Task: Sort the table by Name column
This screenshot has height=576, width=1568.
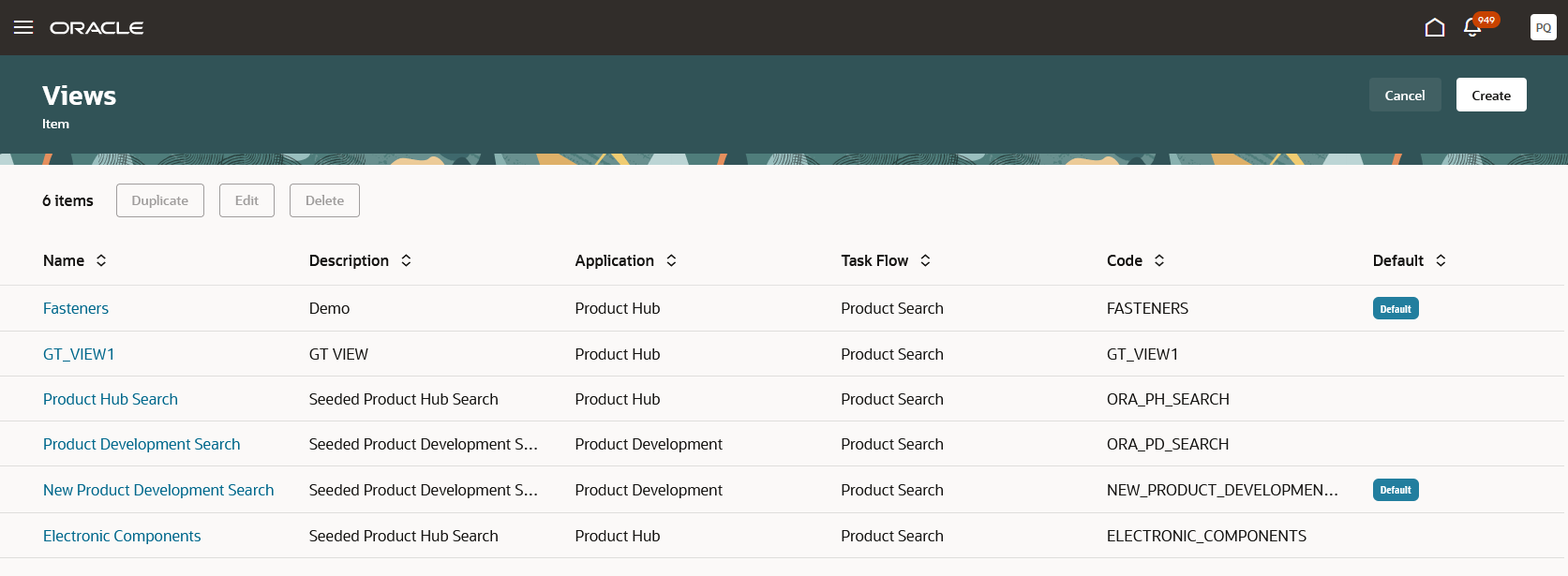Action: point(101,260)
